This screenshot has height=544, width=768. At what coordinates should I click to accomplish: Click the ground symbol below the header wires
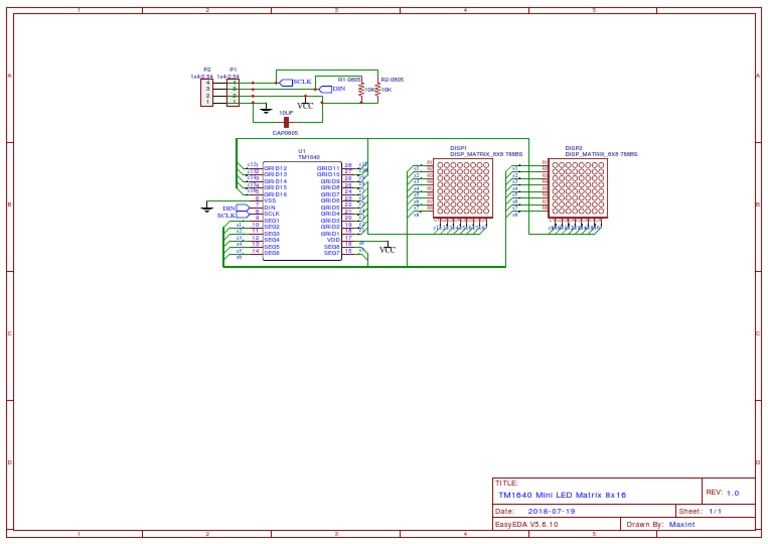[266, 110]
